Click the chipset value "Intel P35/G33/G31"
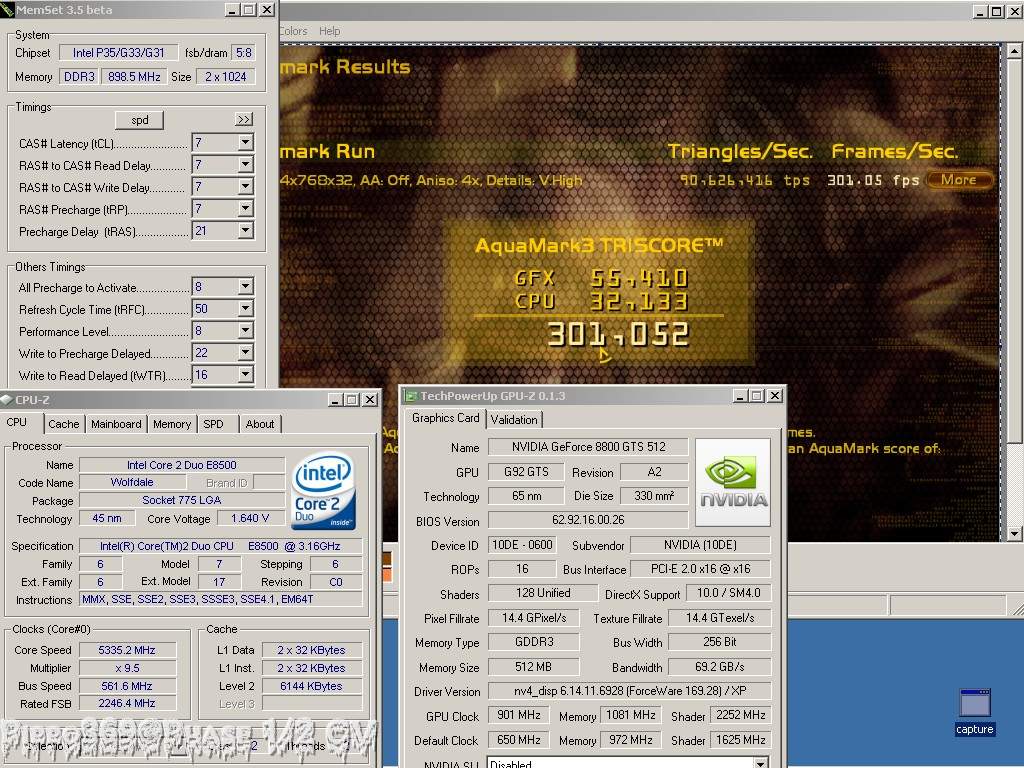The image size is (1024, 768). coord(118,53)
